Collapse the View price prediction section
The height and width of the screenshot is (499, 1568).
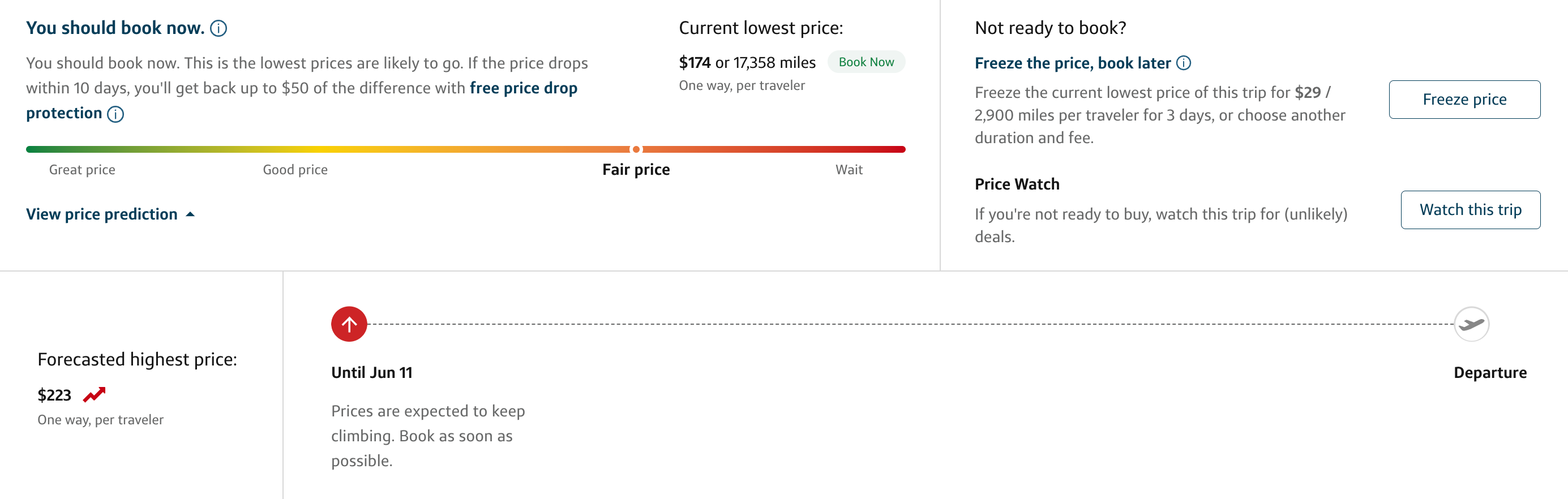click(102, 214)
